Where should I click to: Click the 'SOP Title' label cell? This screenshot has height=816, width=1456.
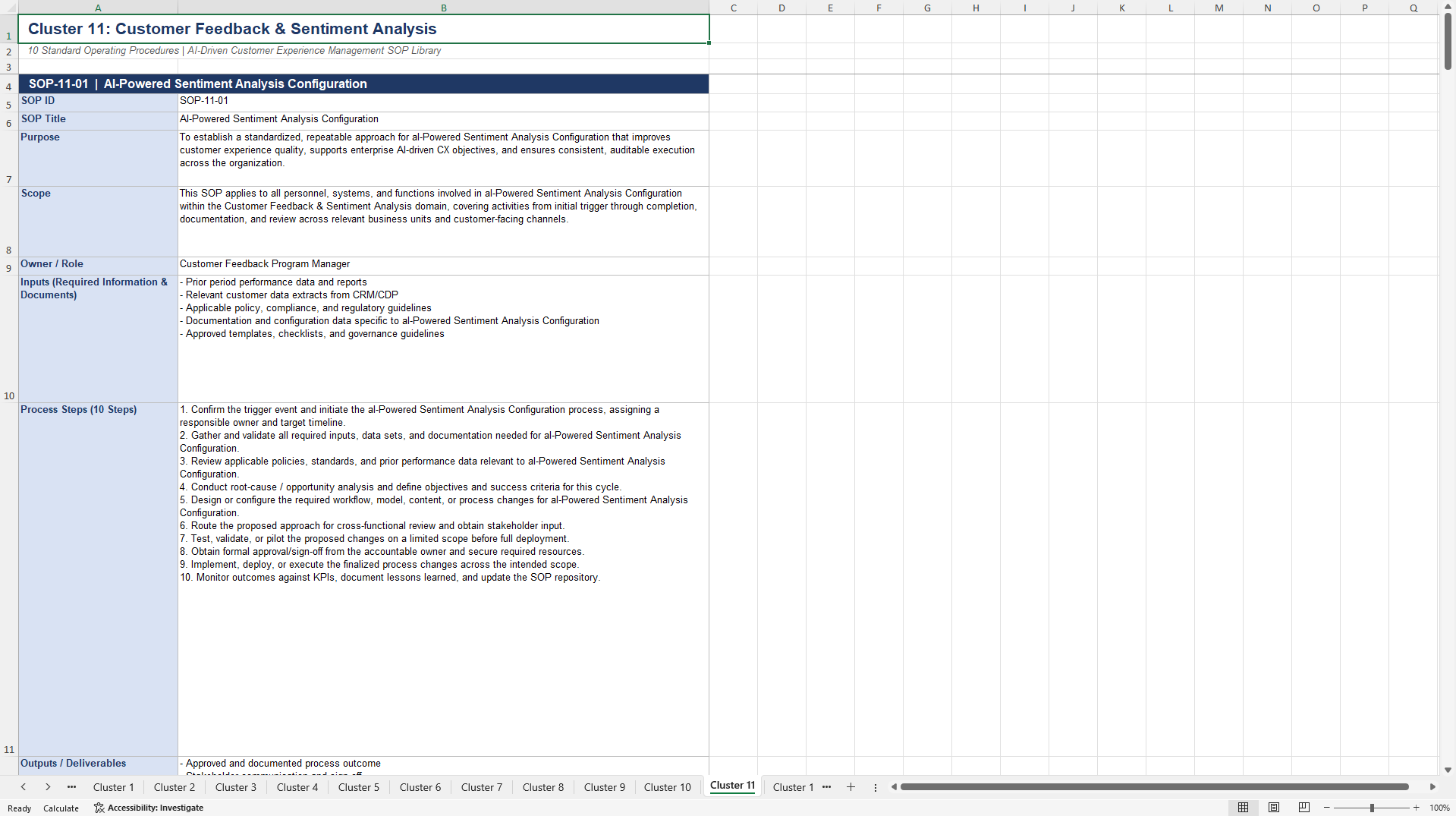click(x=99, y=121)
